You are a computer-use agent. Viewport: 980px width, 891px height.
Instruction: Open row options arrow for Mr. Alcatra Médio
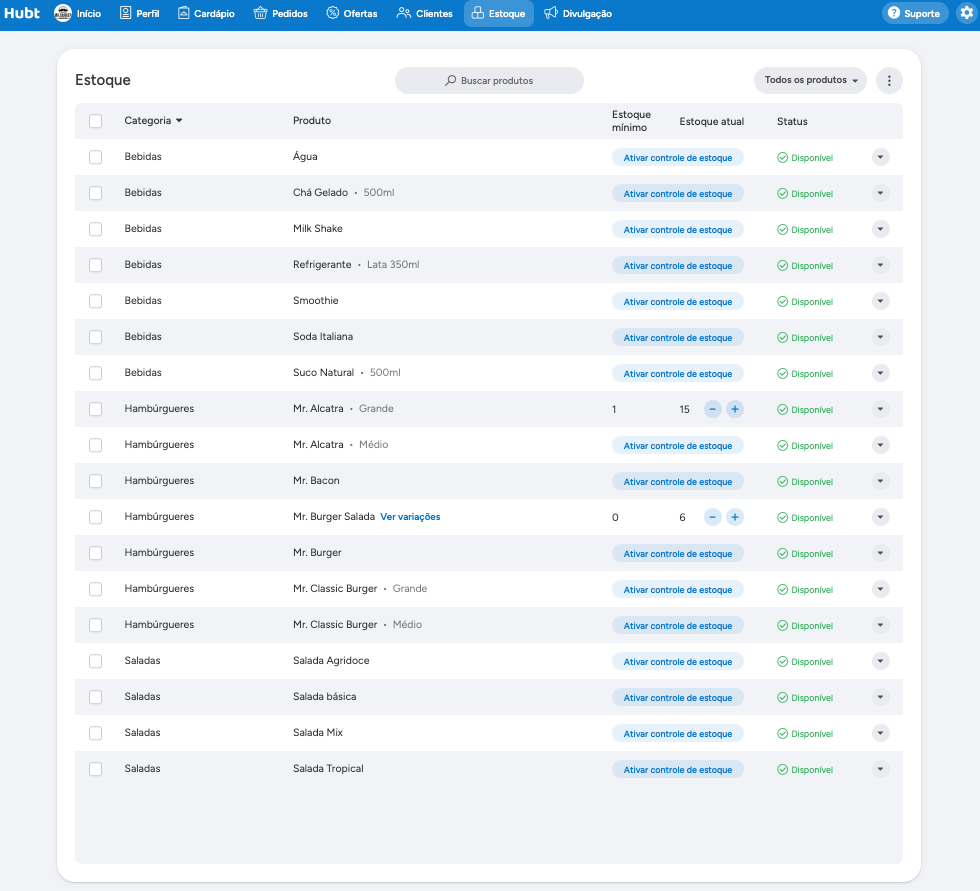click(880, 445)
